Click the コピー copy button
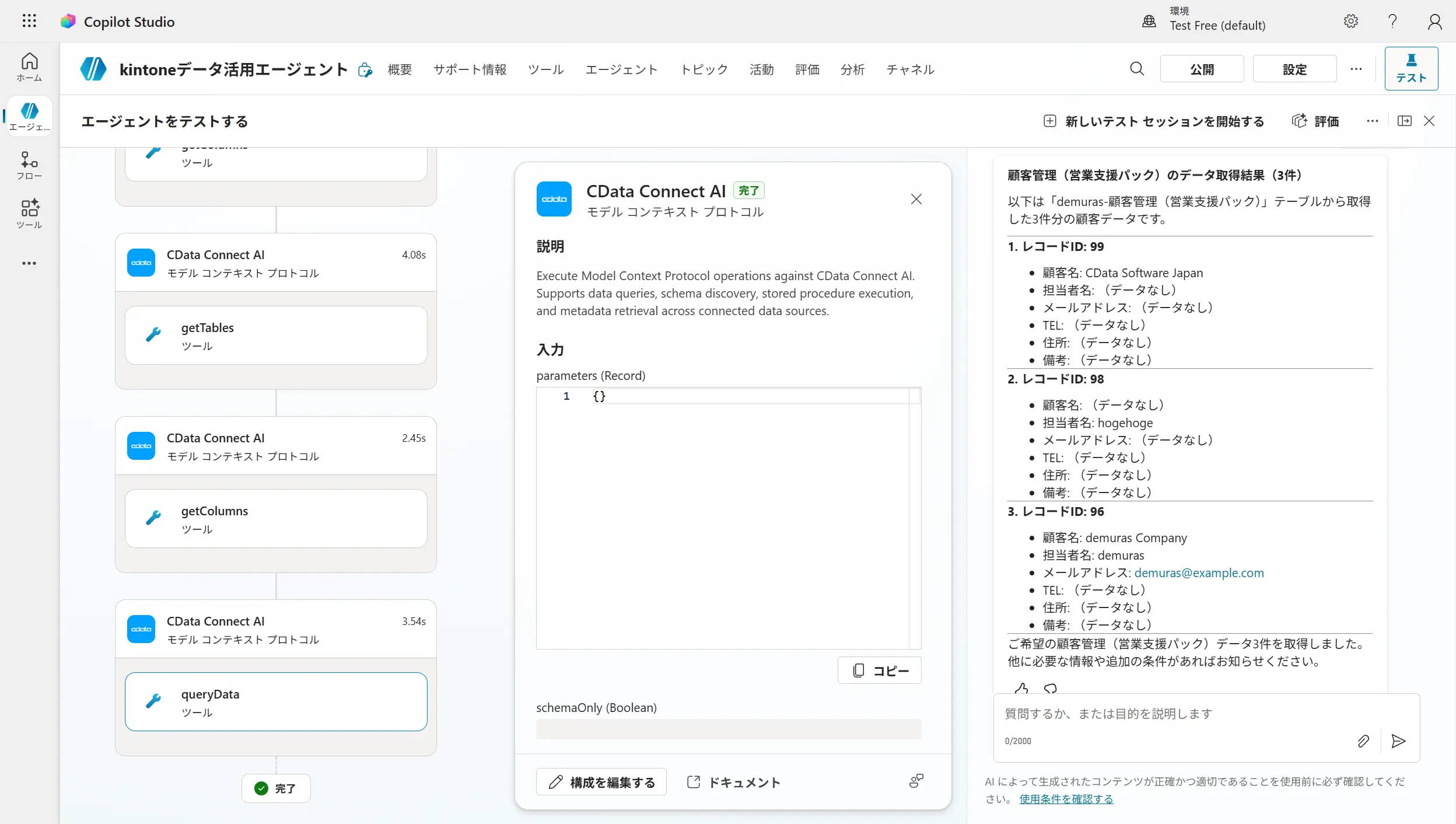 click(x=880, y=671)
